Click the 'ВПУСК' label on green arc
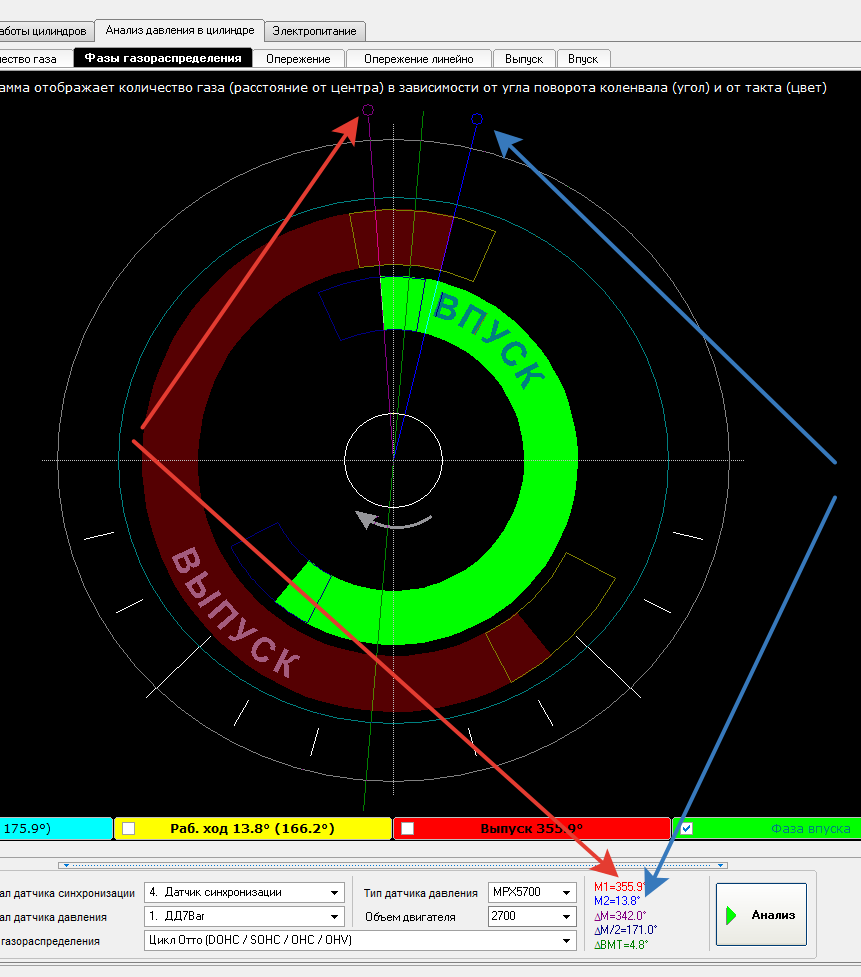861x977 pixels. click(489, 340)
